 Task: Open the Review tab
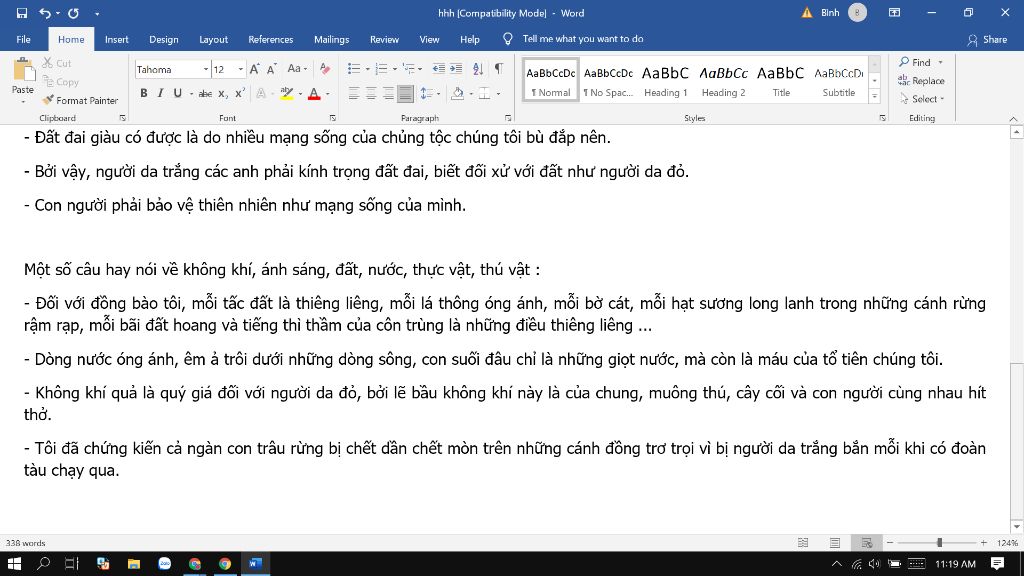(x=384, y=39)
